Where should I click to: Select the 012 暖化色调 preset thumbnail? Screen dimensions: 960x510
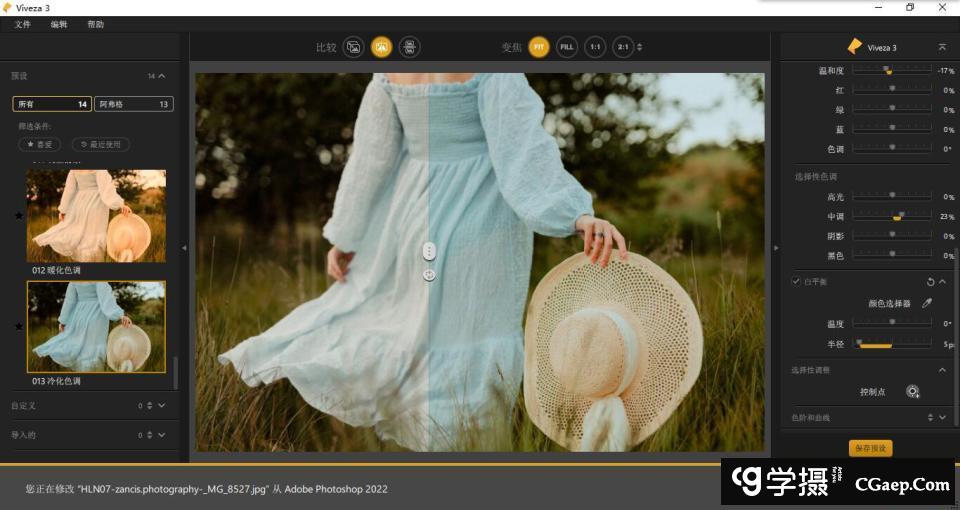(x=96, y=215)
